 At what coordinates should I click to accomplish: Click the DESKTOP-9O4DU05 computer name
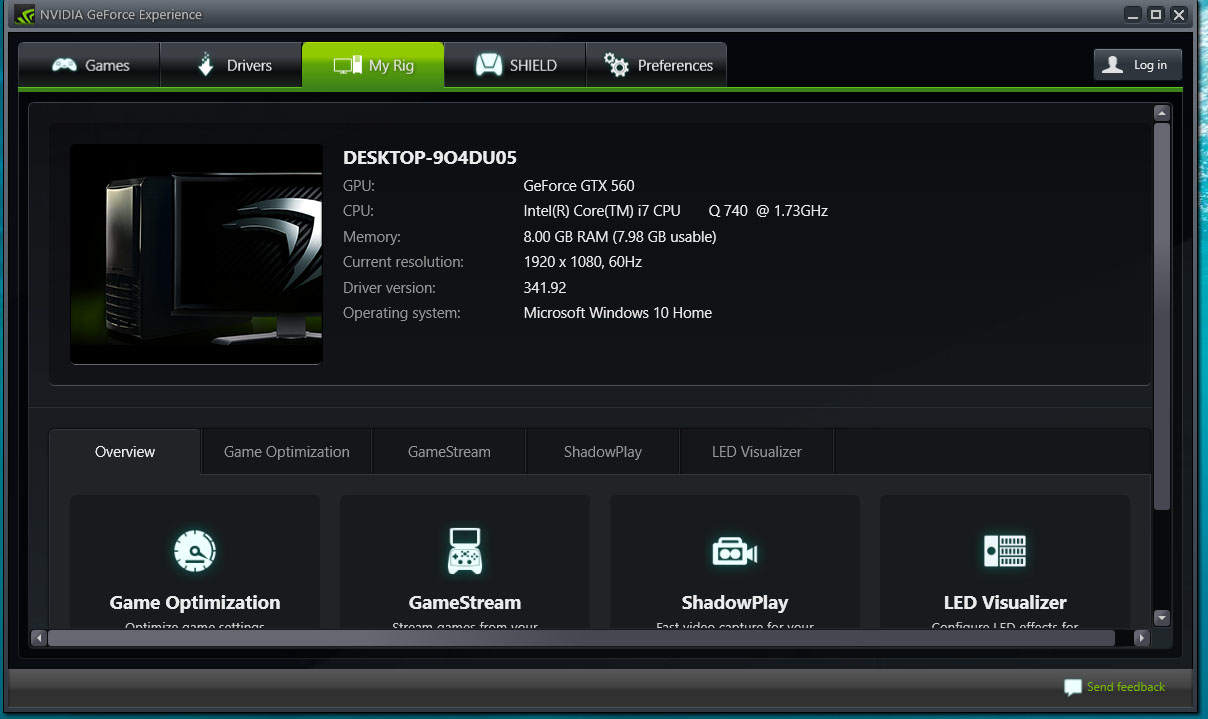(430, 157)
